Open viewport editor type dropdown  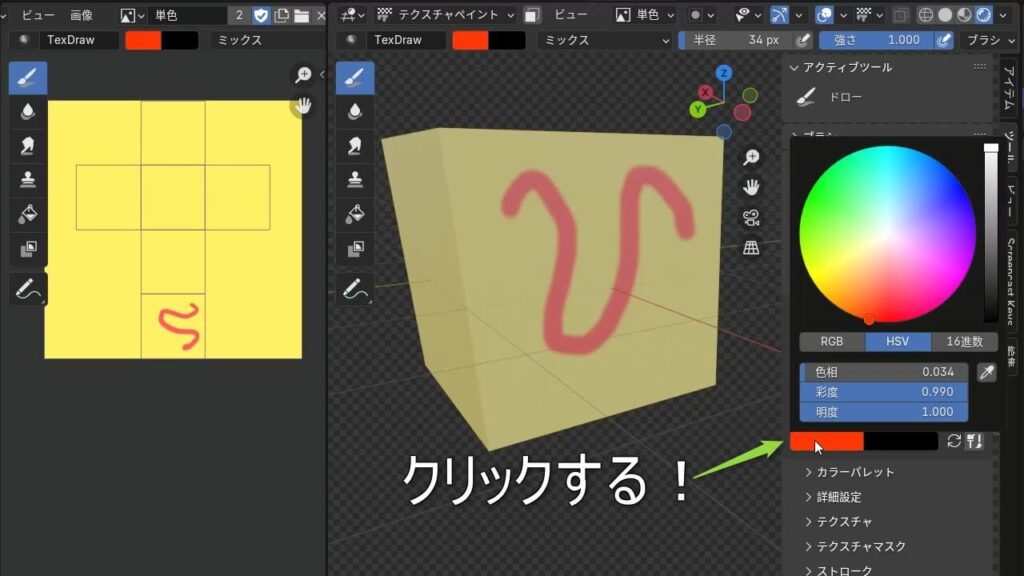click(x=353, y=14)
